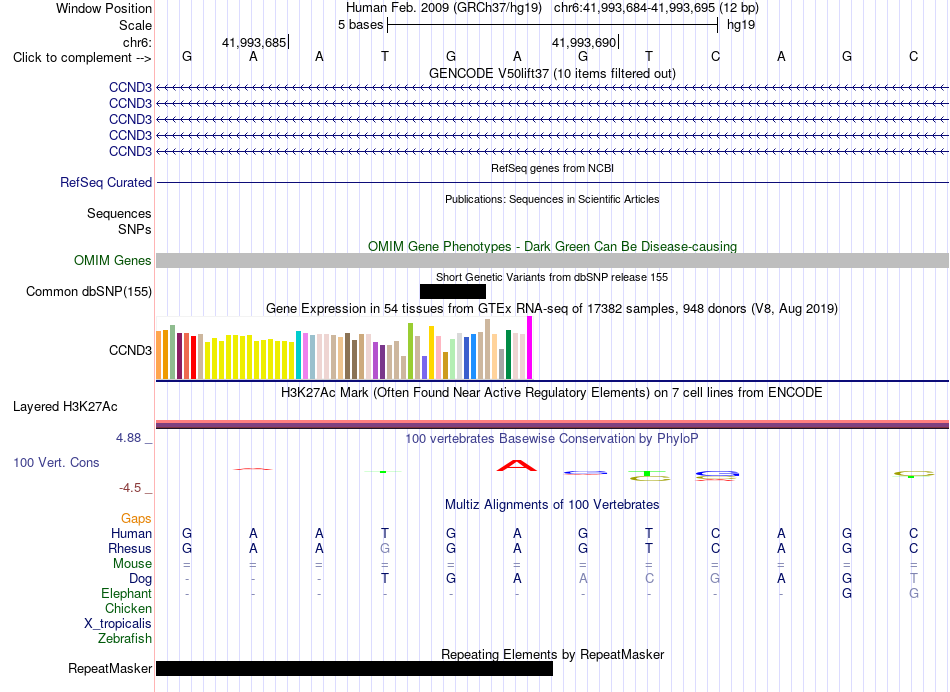Open 100 Vert. Cons track label

tap(56, 462)
